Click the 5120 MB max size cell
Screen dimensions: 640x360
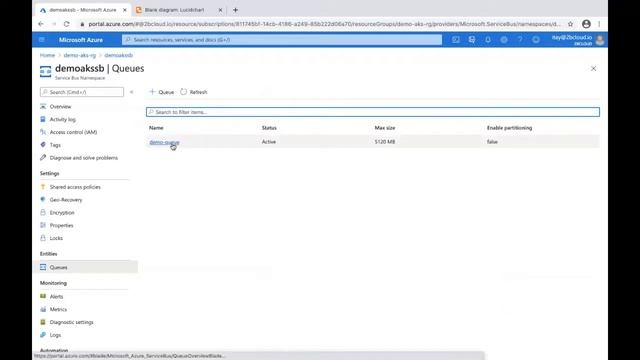coord(384,142)
